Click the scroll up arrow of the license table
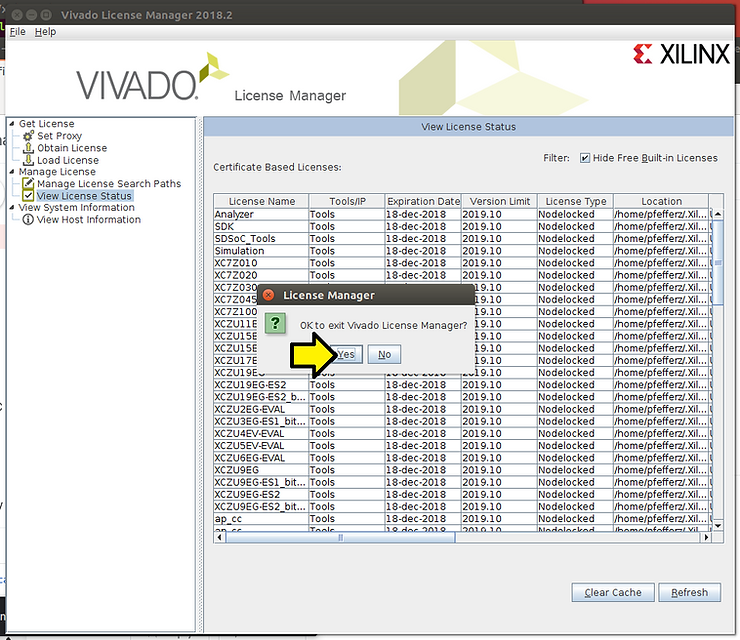Image resolution: width=740 pixels, height=640 pixels. [x=718, y=214]
